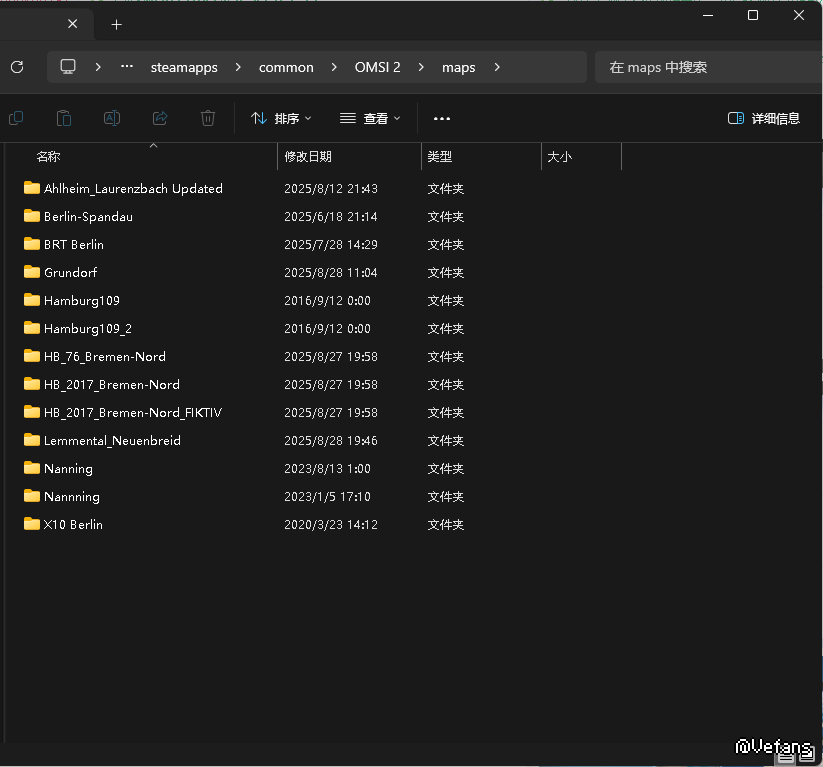Navigate to steamapps in breadcrumb
This screenshot has width=823, height=767.
point(182,67)
